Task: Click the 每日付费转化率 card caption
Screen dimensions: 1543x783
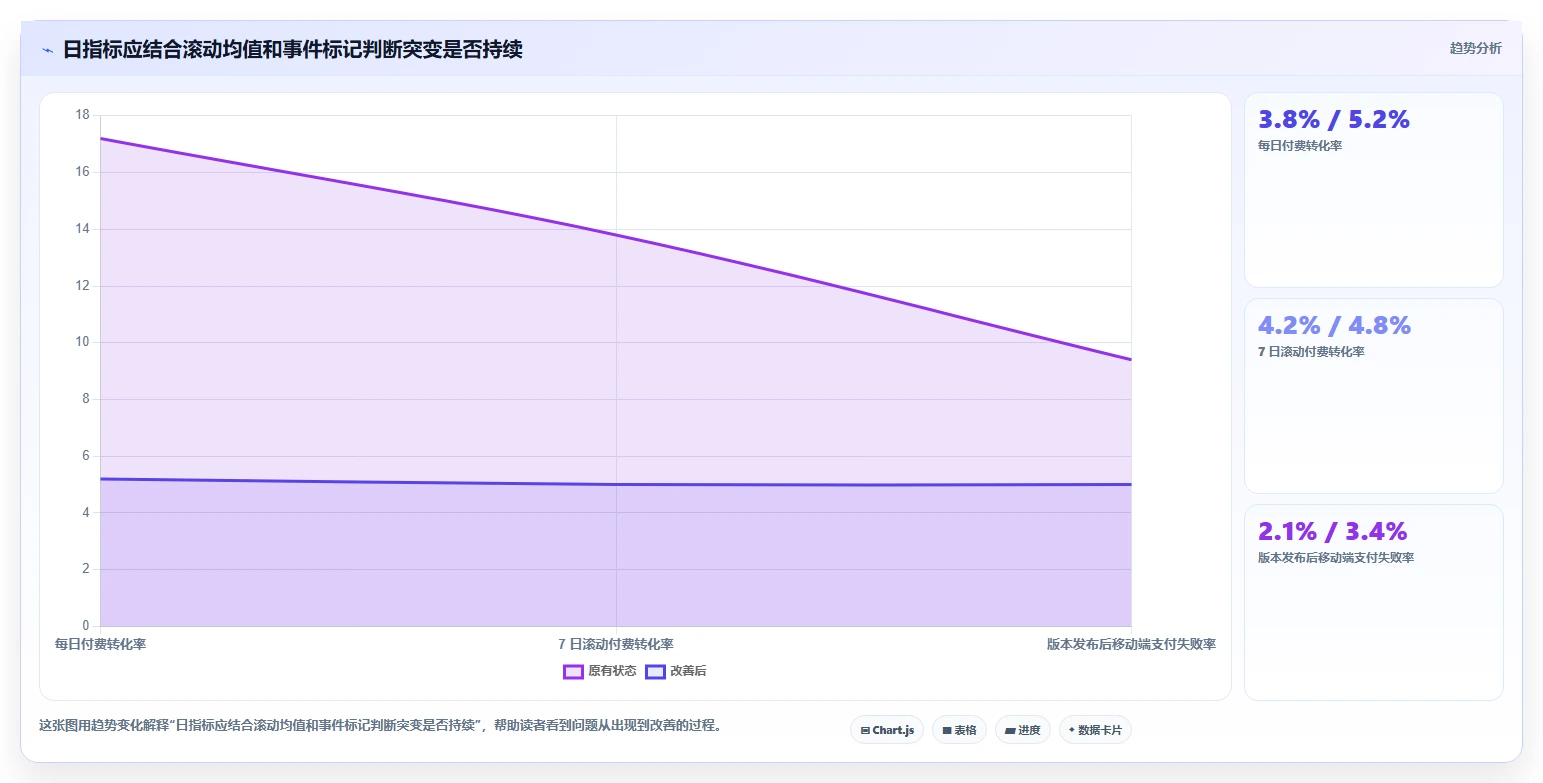Action: click(x=1300, y=146)
